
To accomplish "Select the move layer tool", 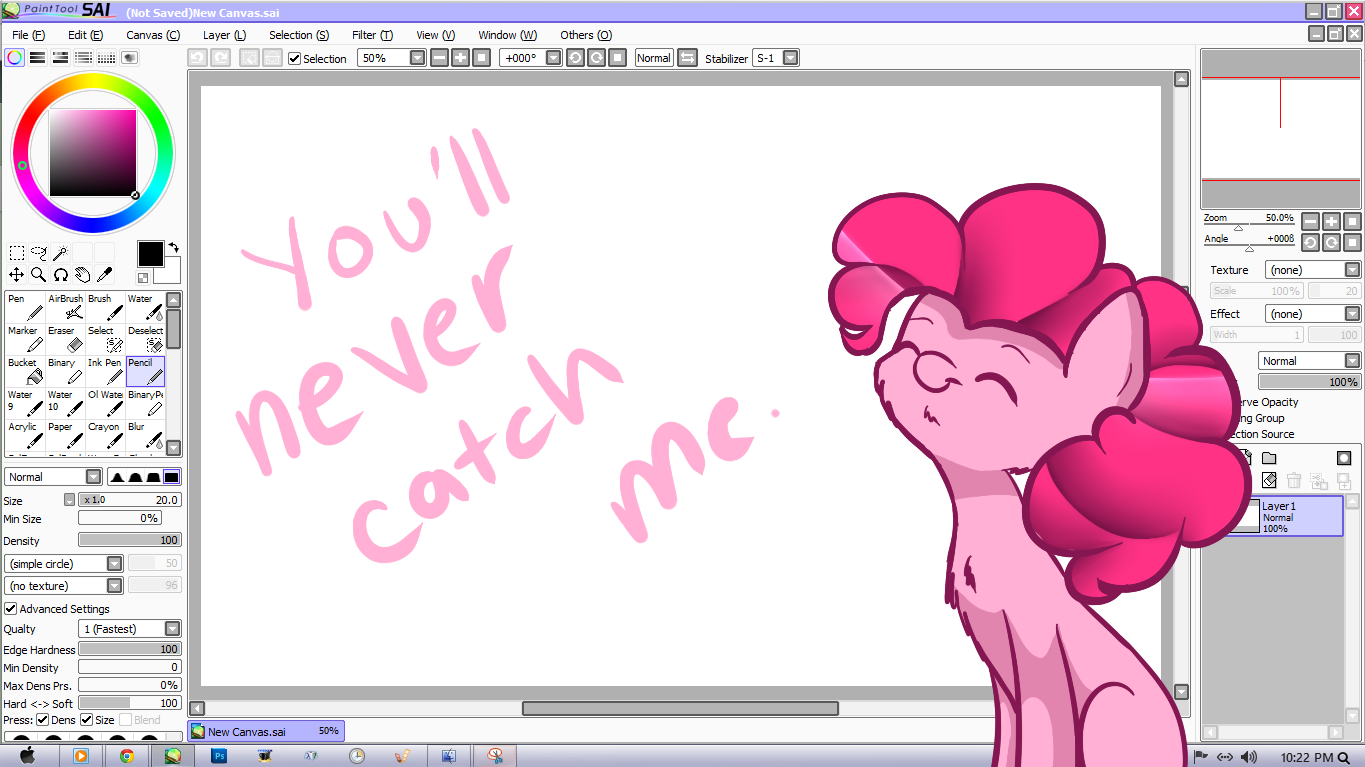I will pyautogui.click(x=17, y=274).
